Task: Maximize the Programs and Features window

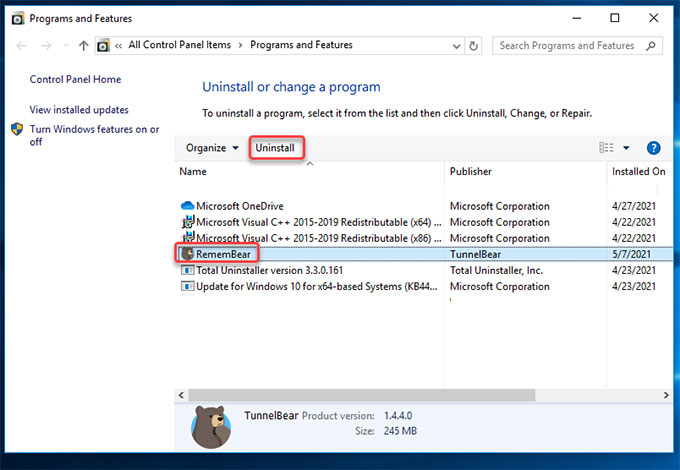Action: 615,18
